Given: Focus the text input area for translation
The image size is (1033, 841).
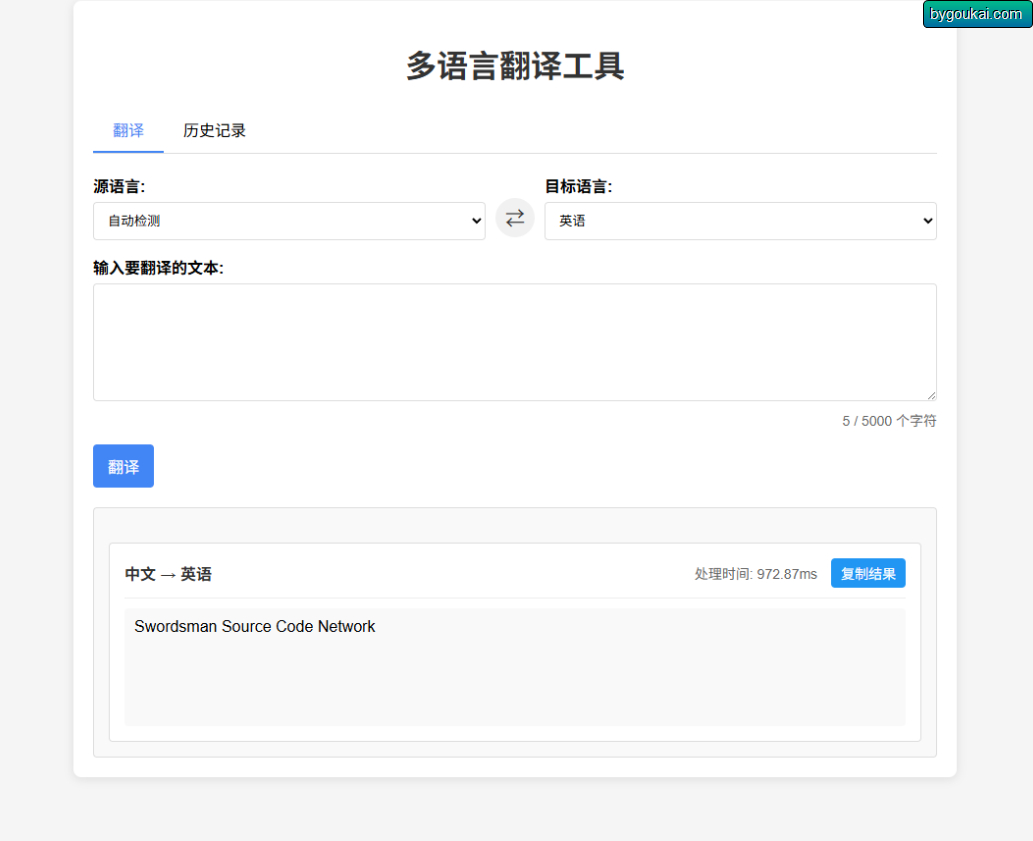Looking at the screenshot, I should tap(514, 342).
